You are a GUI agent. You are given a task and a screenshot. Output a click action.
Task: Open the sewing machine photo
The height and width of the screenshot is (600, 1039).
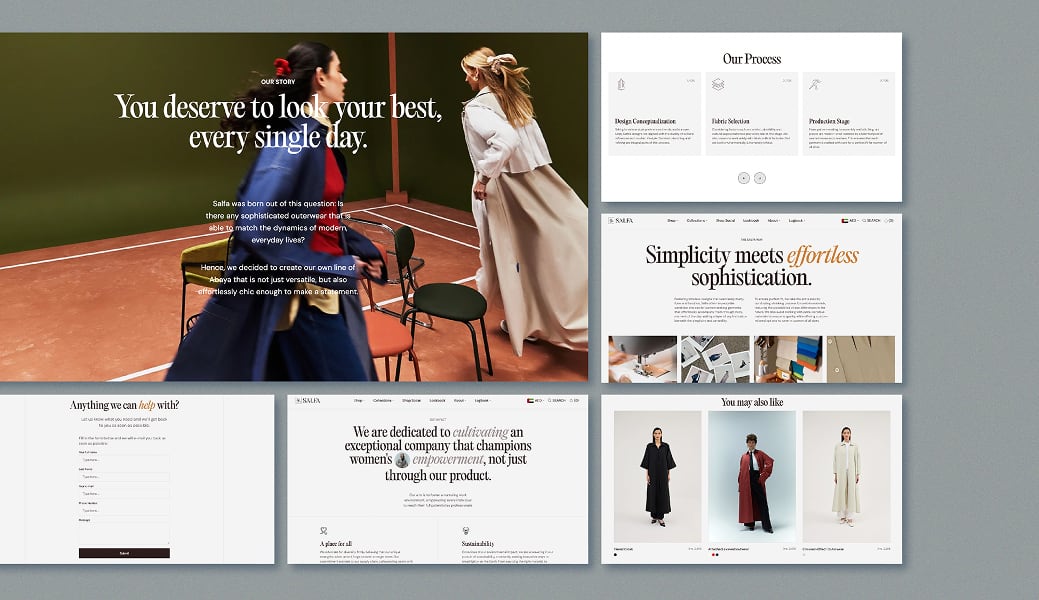643,359
